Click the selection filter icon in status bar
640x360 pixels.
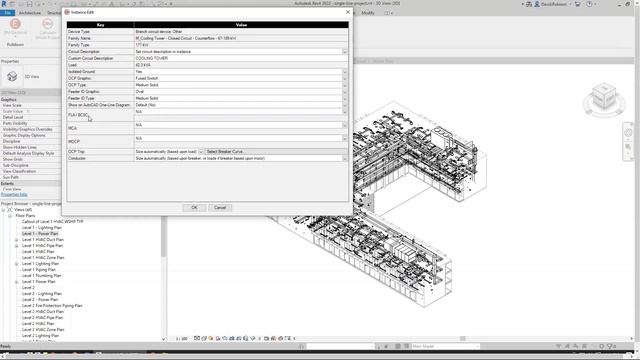[612, 347]
